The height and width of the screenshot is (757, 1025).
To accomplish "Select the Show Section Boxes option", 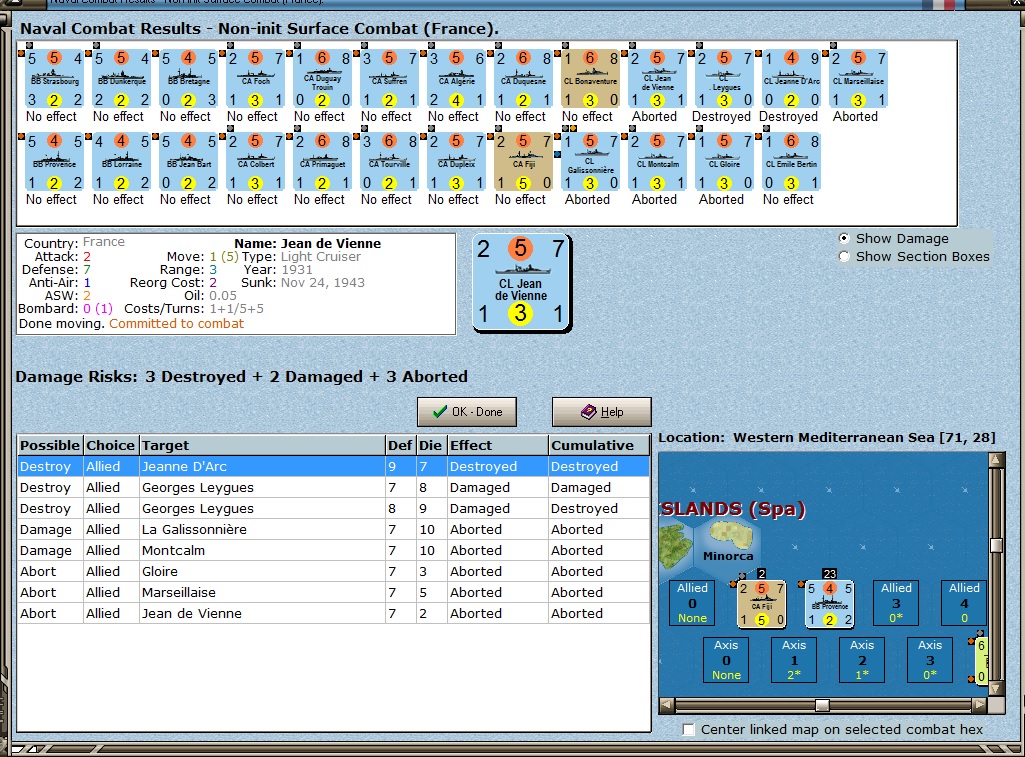I will pyautogui.click(x=844, y=257).
